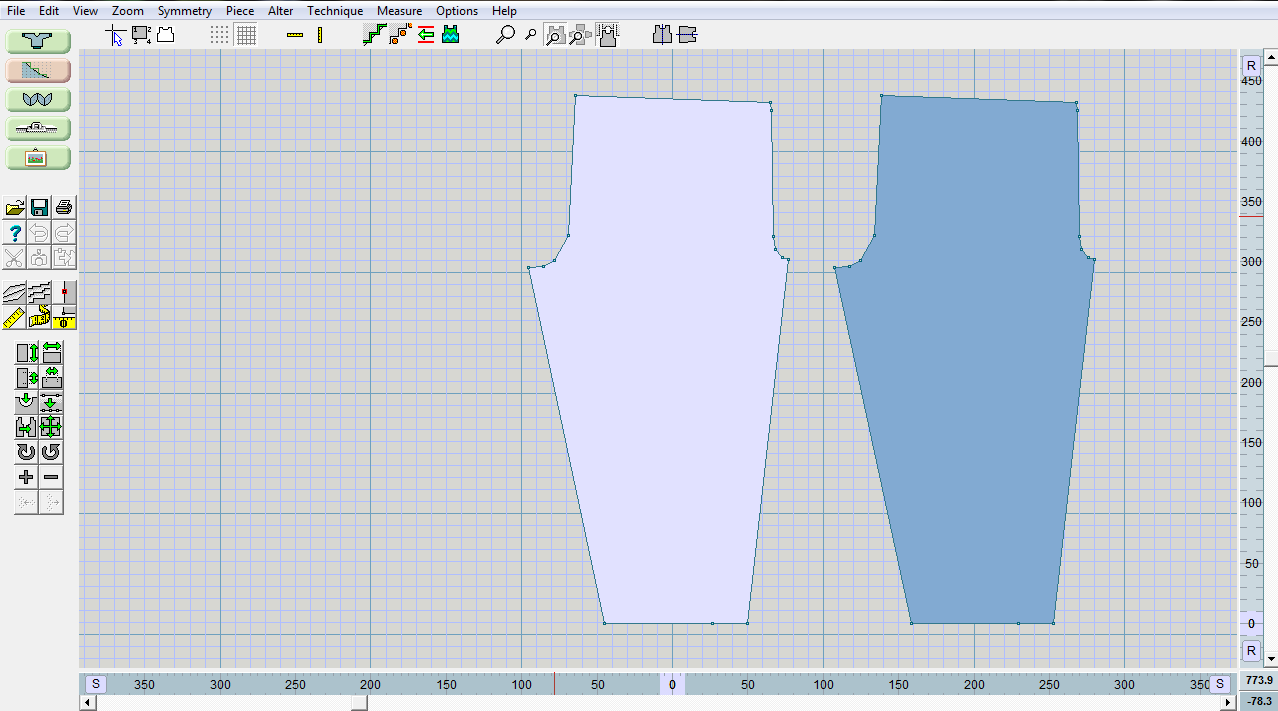The width and height of the screenshot is (1278, 711).
Task: Open the Symmetry menu
Action: pyautogui.click(x=185, y=10)
